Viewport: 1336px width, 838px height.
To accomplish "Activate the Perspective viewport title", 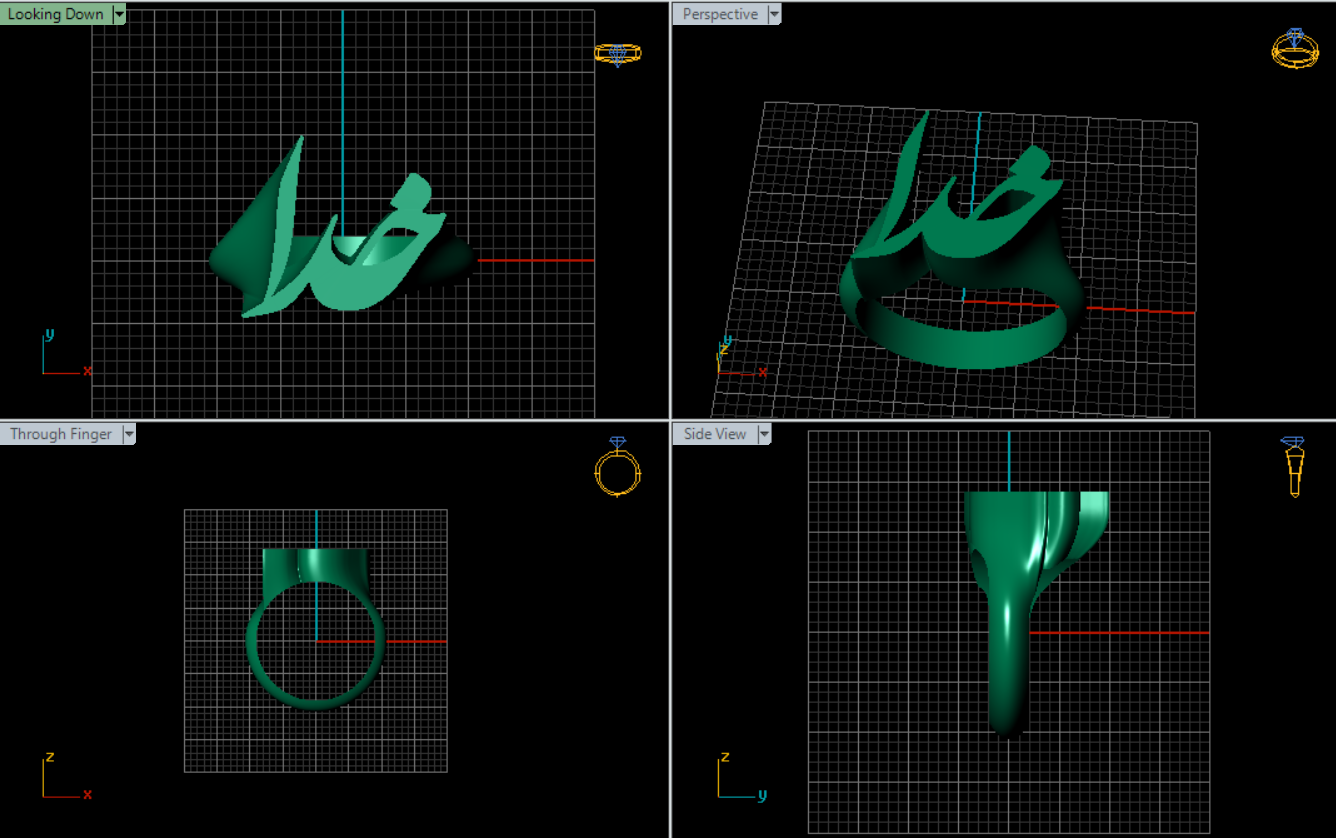I will [x=719, y=14].
